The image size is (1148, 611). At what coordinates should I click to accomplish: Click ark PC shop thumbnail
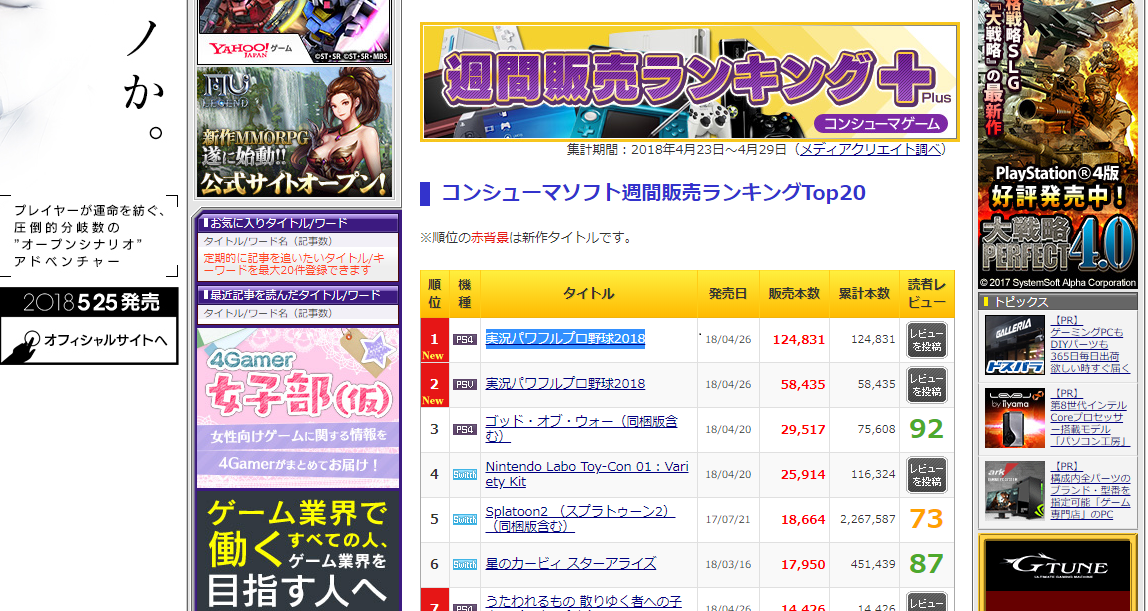(x=1014, y=490)
